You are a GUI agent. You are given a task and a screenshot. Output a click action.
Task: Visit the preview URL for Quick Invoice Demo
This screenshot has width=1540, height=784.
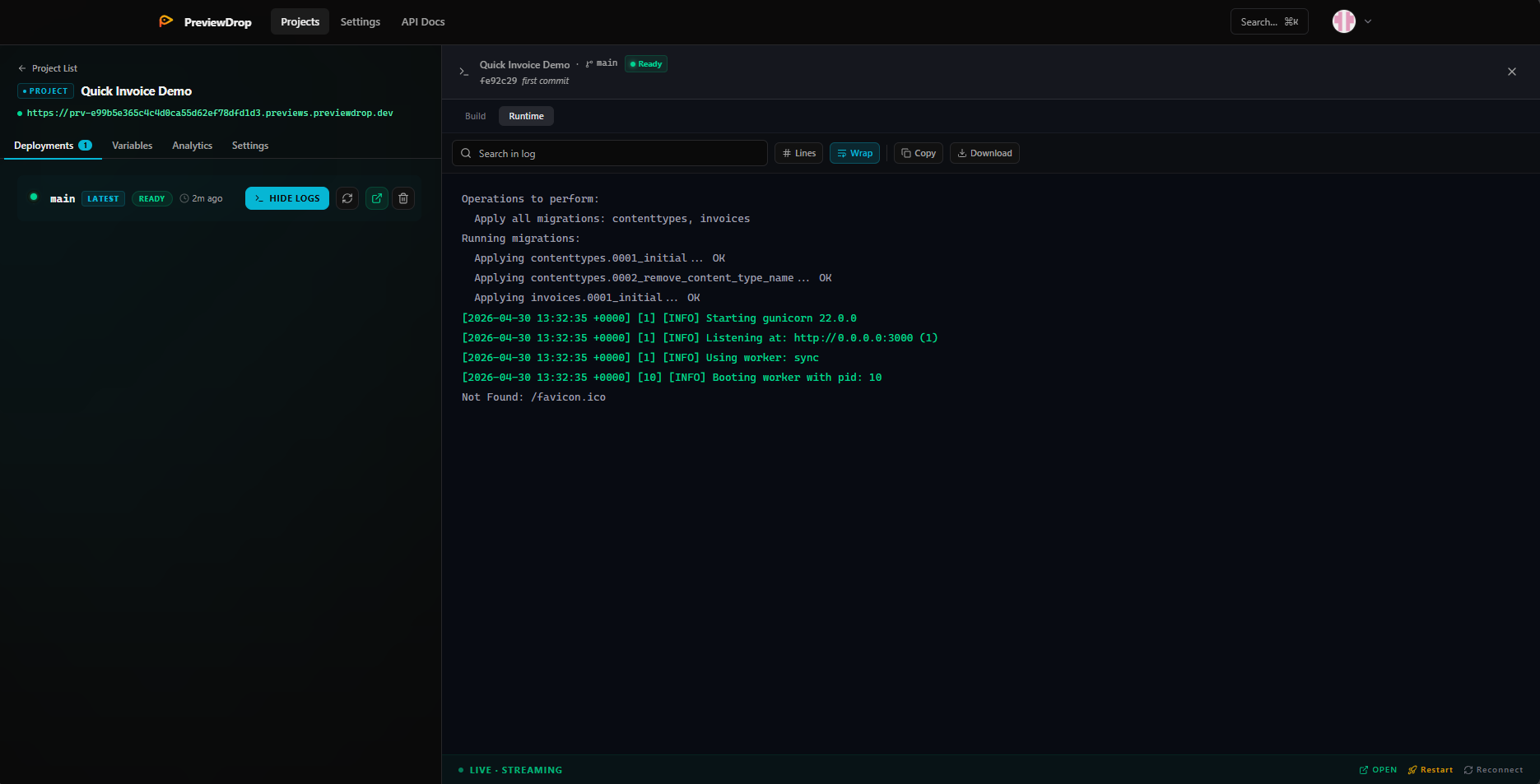[208, 113]
